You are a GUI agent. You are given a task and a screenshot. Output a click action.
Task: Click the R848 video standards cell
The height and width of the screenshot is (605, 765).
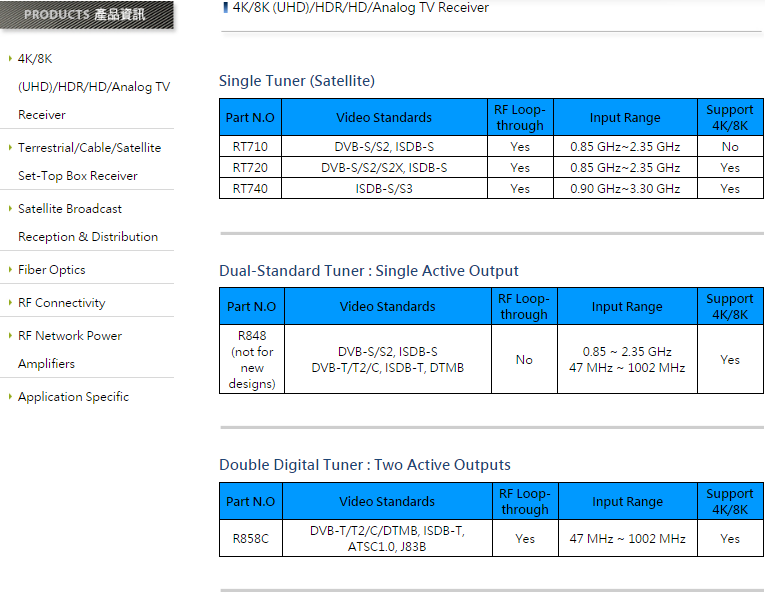pyautogui.click(x=388, y=359)
